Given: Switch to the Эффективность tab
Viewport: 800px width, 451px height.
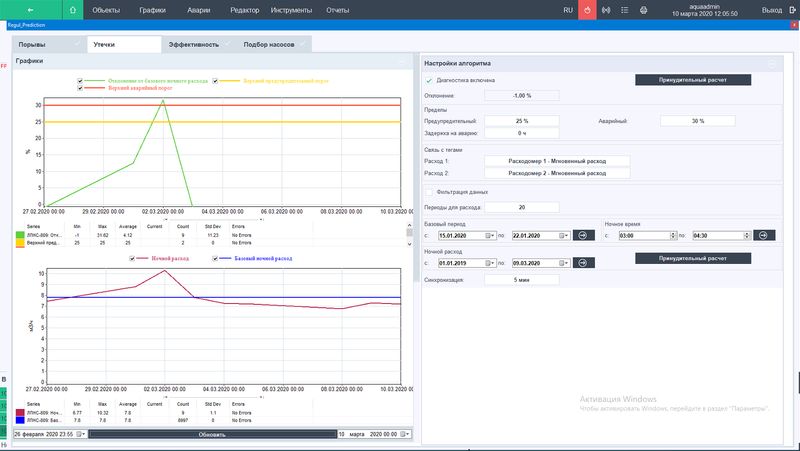Looking at the screenshot, I should 196,45.
